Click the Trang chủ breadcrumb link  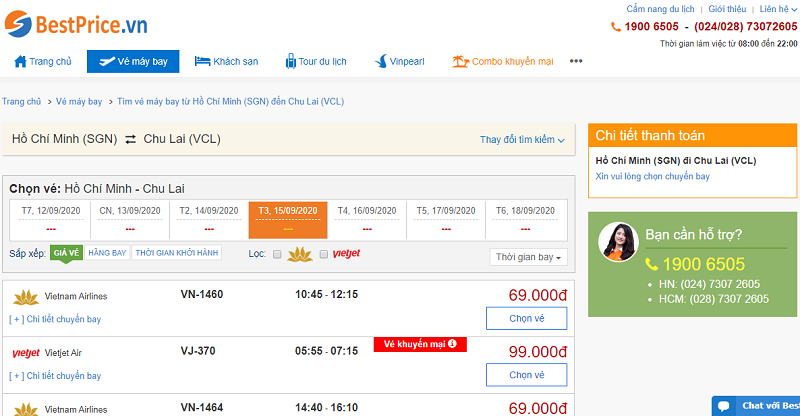(x=21, y=101)
